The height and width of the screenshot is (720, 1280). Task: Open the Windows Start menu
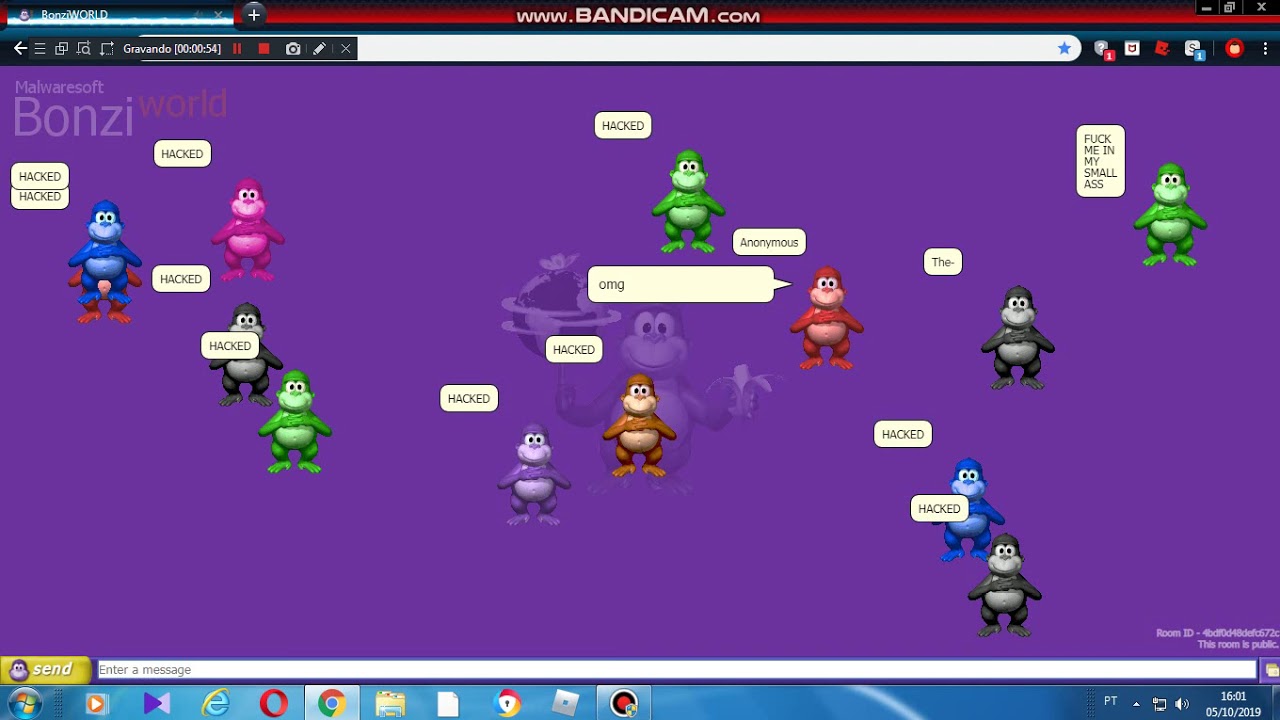point(24,703)
